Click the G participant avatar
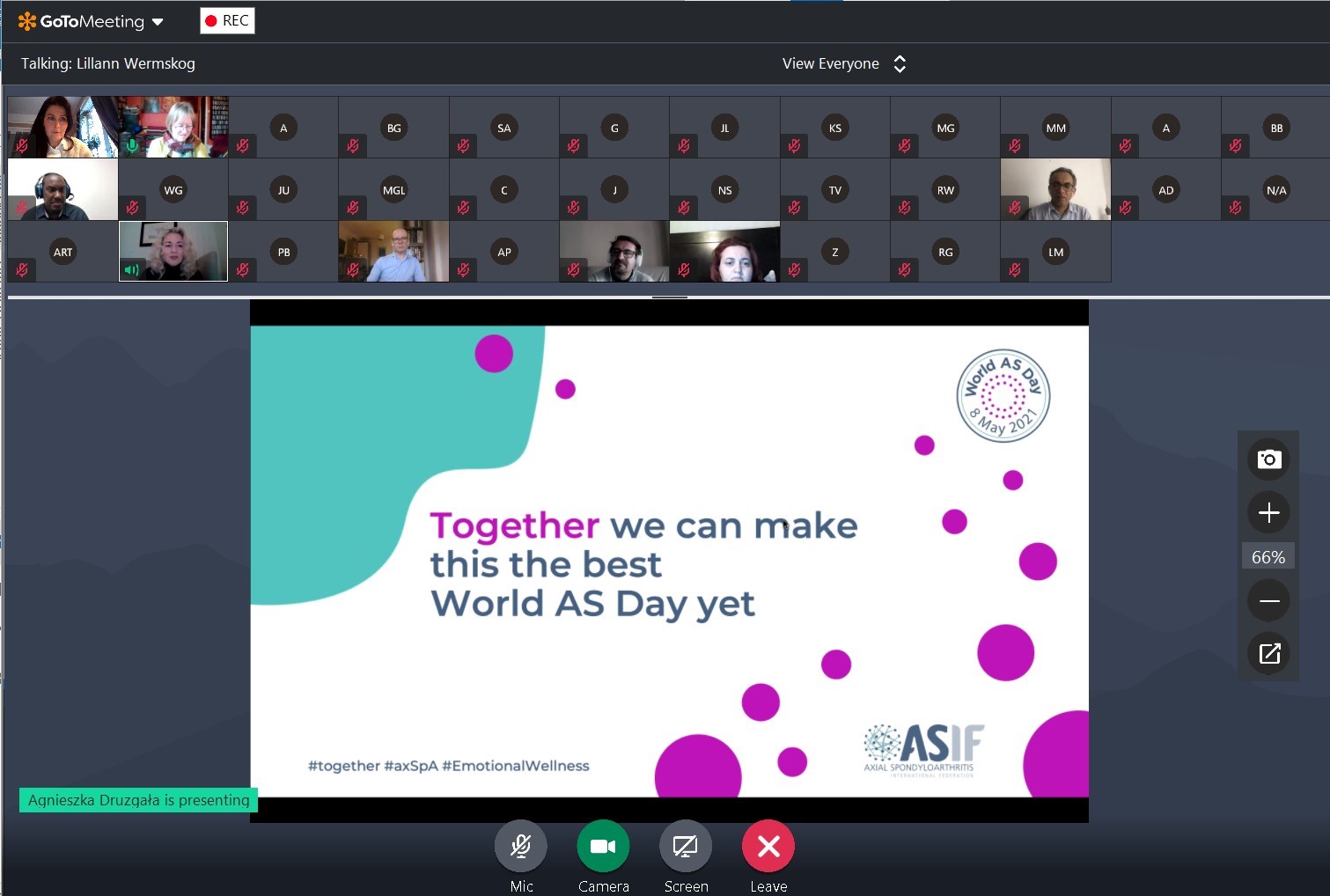1330x896 pixels. pos(614,128)
